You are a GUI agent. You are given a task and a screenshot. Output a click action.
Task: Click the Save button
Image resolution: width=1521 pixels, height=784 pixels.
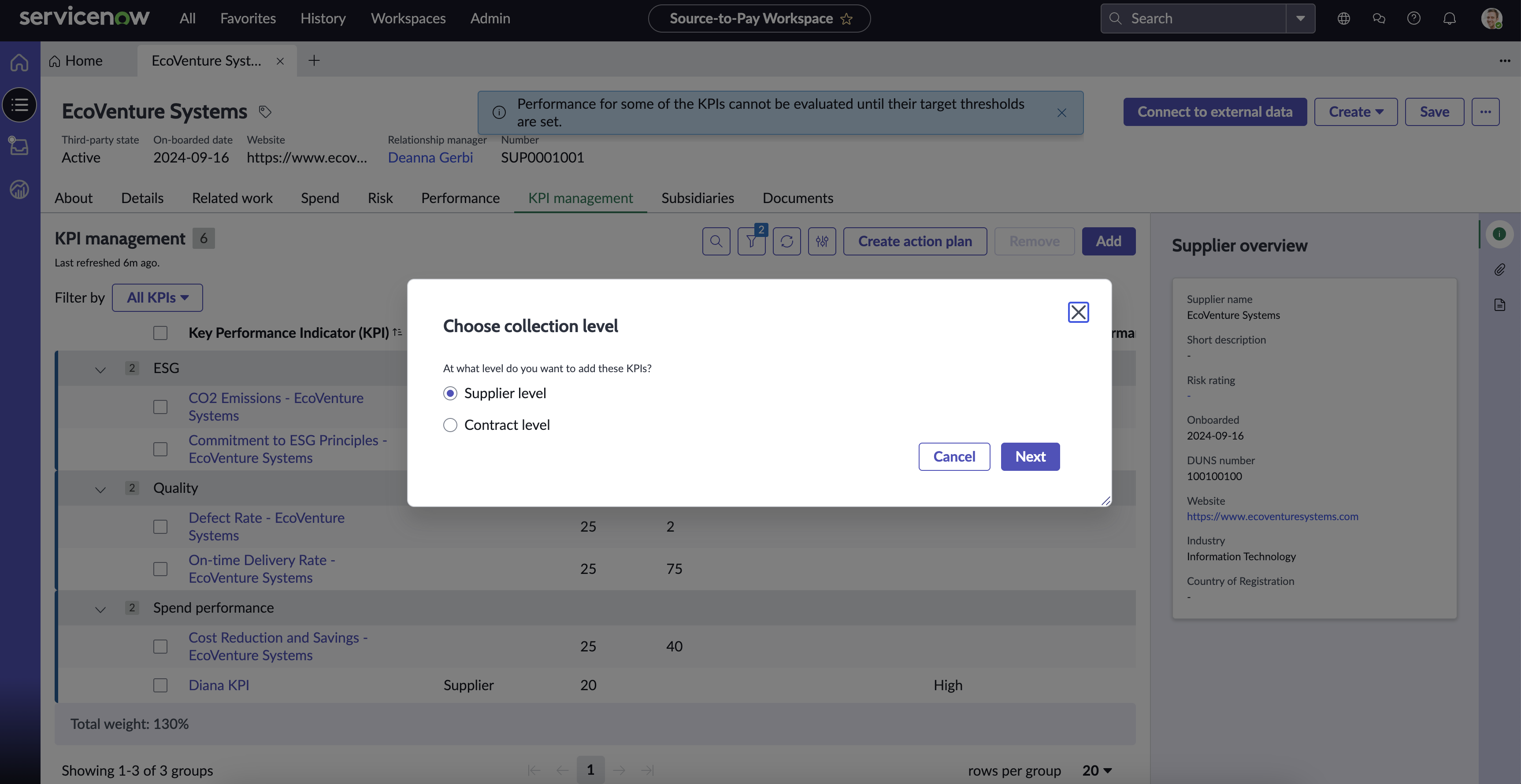1434,111
